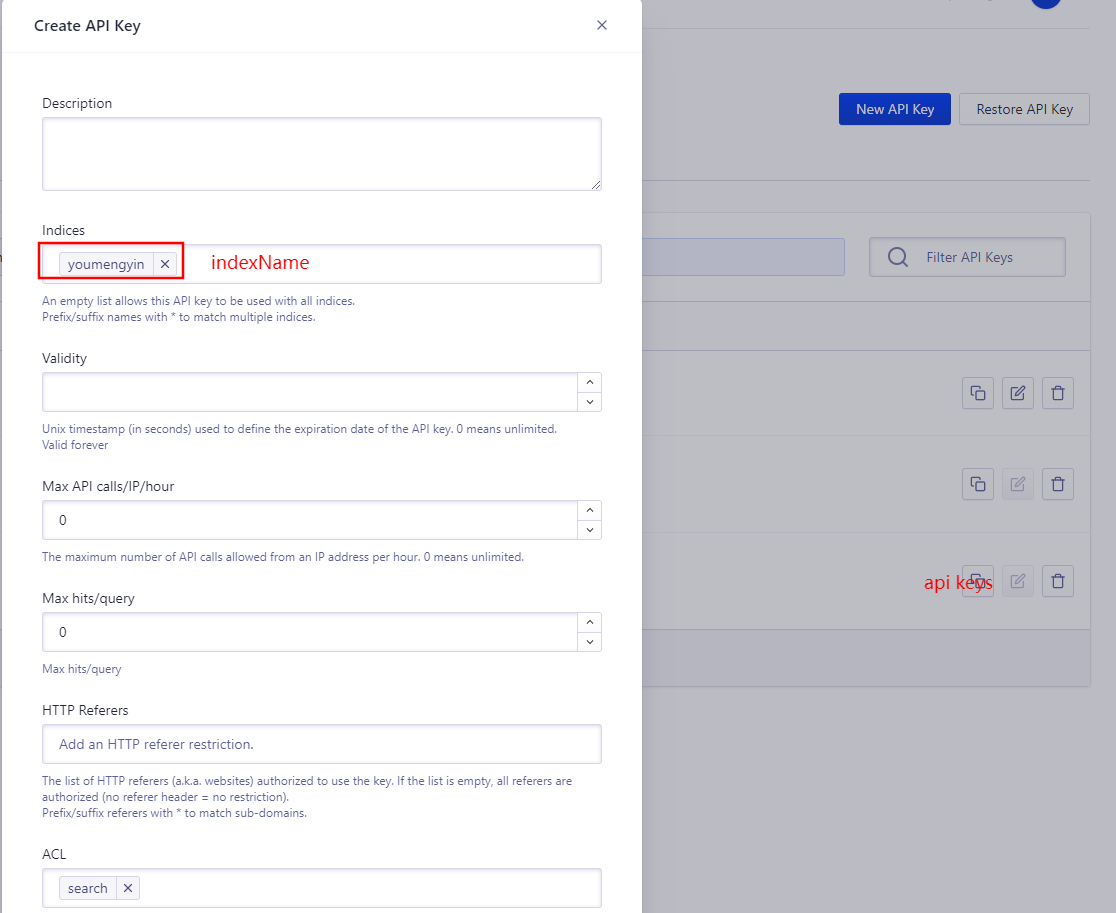
Task: Increment Max hits/query stepper
Action: point(589,622)
